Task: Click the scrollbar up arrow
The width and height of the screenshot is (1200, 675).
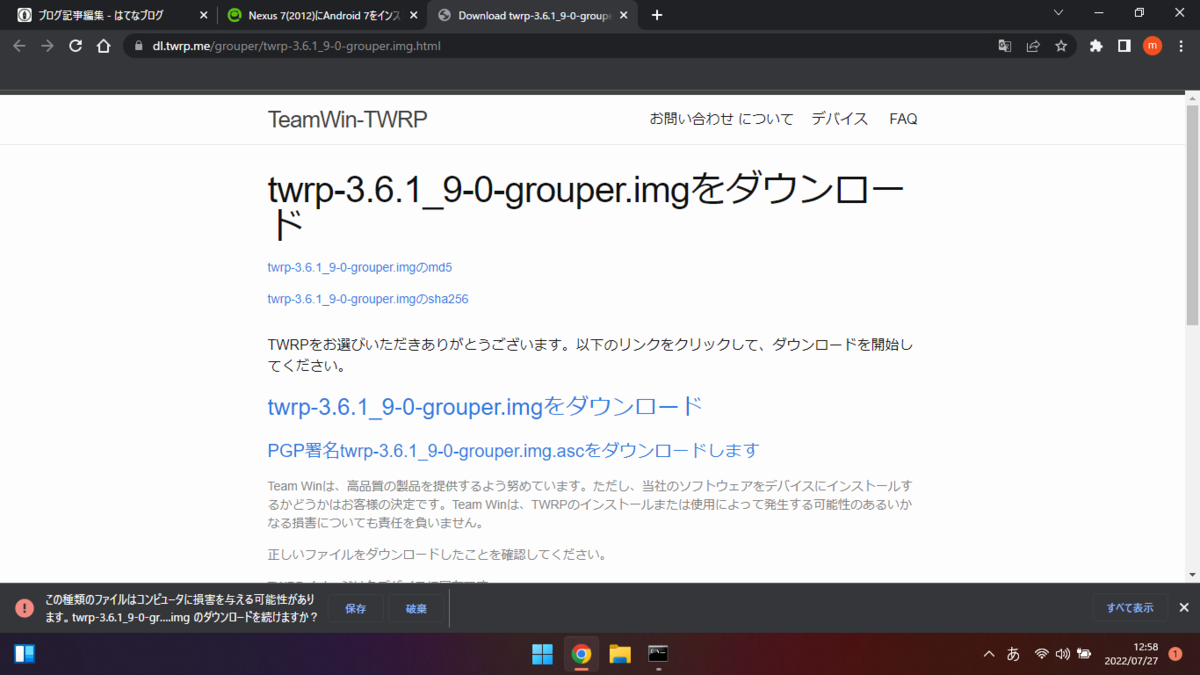Action: pyautogui.click(x=1192, y=97)
